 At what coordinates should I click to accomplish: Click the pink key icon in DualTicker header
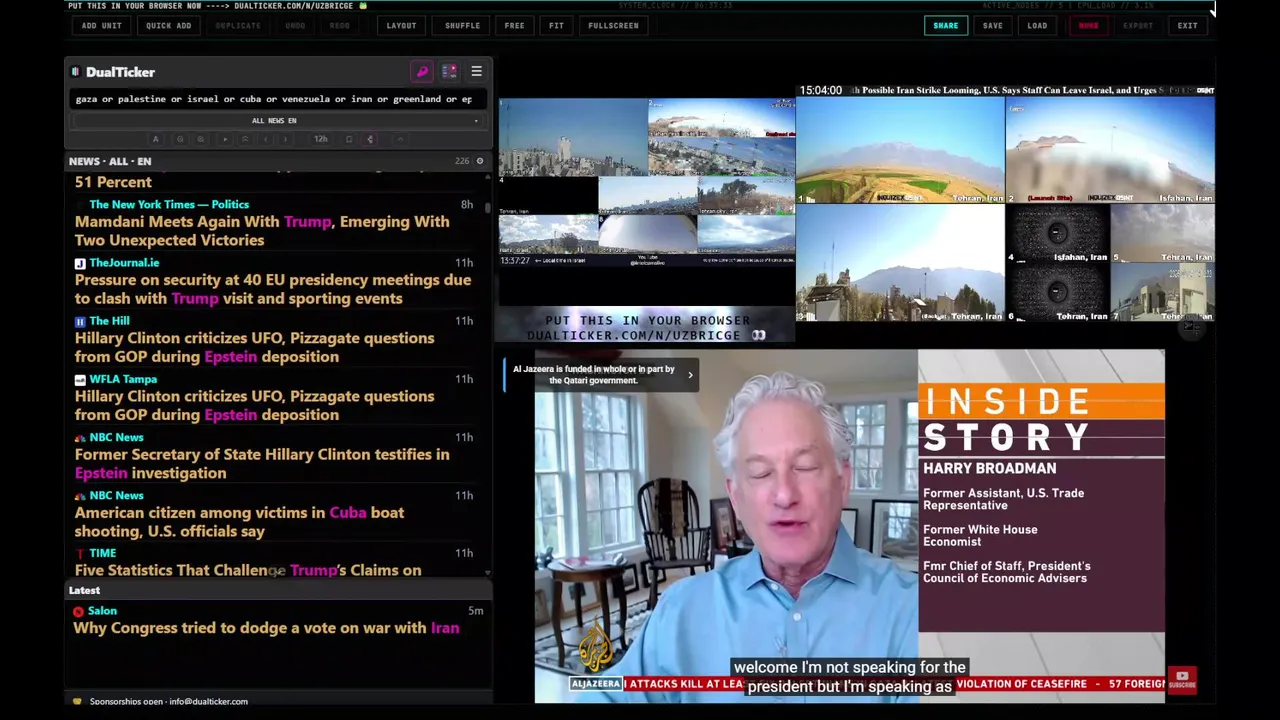pyautogui.click(x=422, y=72)
